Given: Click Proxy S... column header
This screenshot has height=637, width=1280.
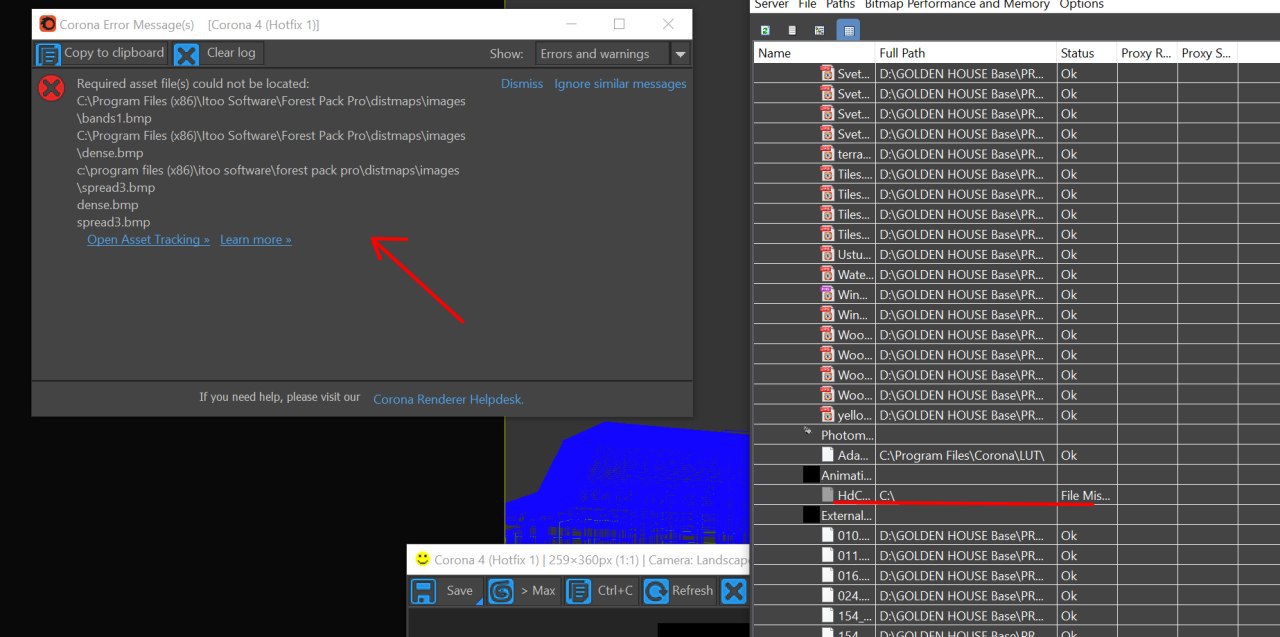Looking at the screenshot, I should 1207,54.
